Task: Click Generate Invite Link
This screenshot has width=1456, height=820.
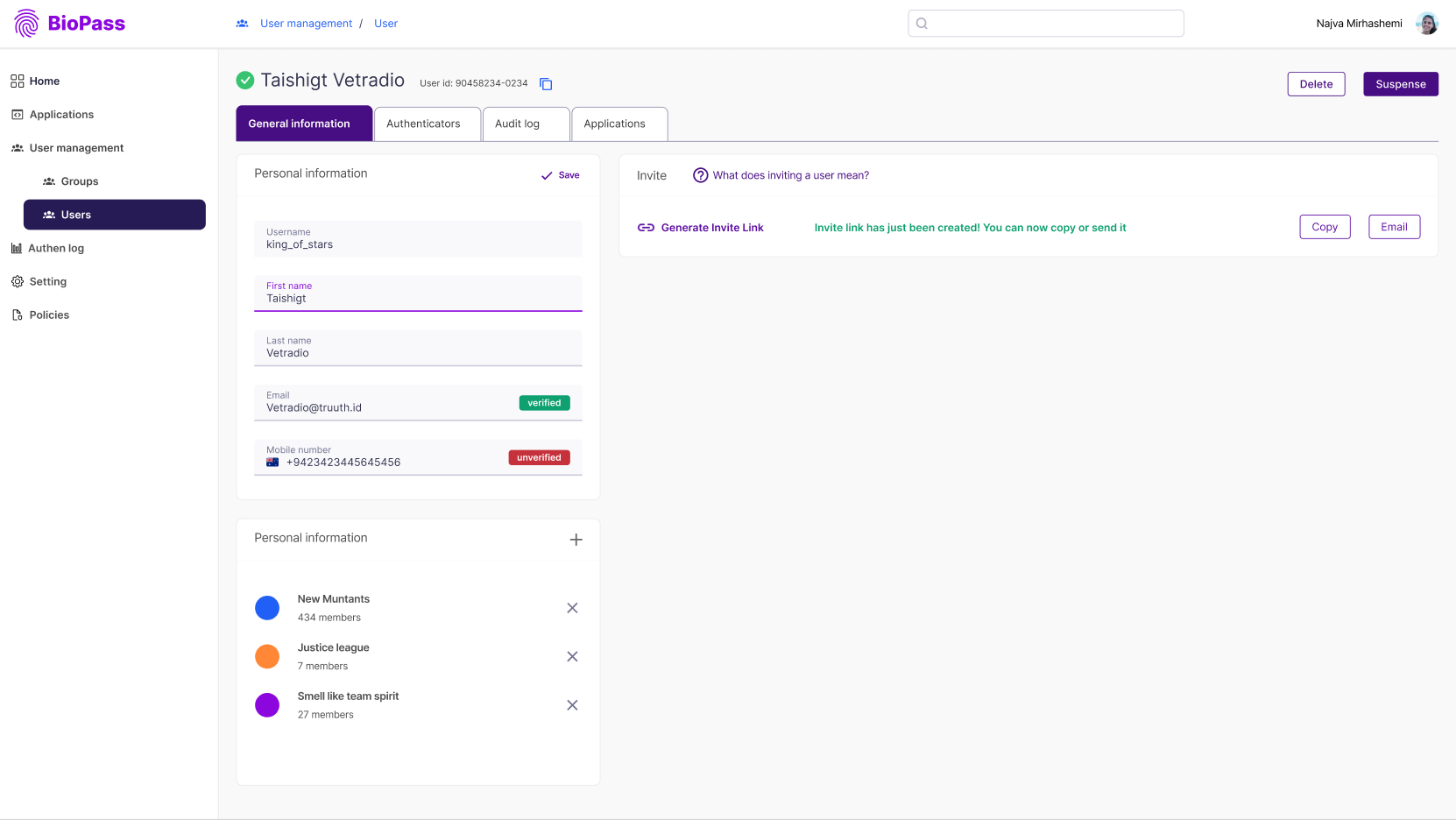Action: 712,228
